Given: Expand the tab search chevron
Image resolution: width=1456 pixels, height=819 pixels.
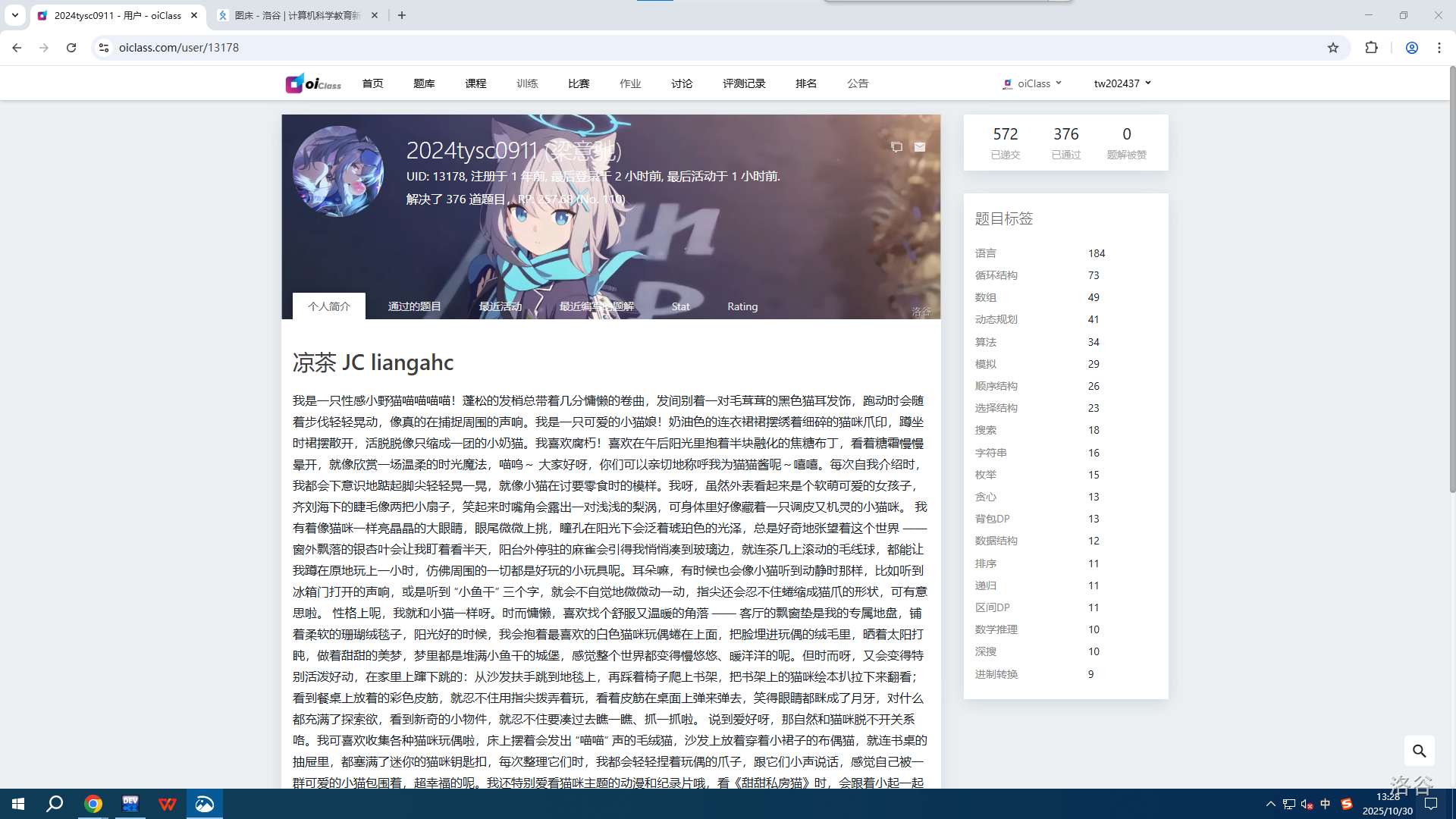Looking at the screenshot, I should coord(14,15).
